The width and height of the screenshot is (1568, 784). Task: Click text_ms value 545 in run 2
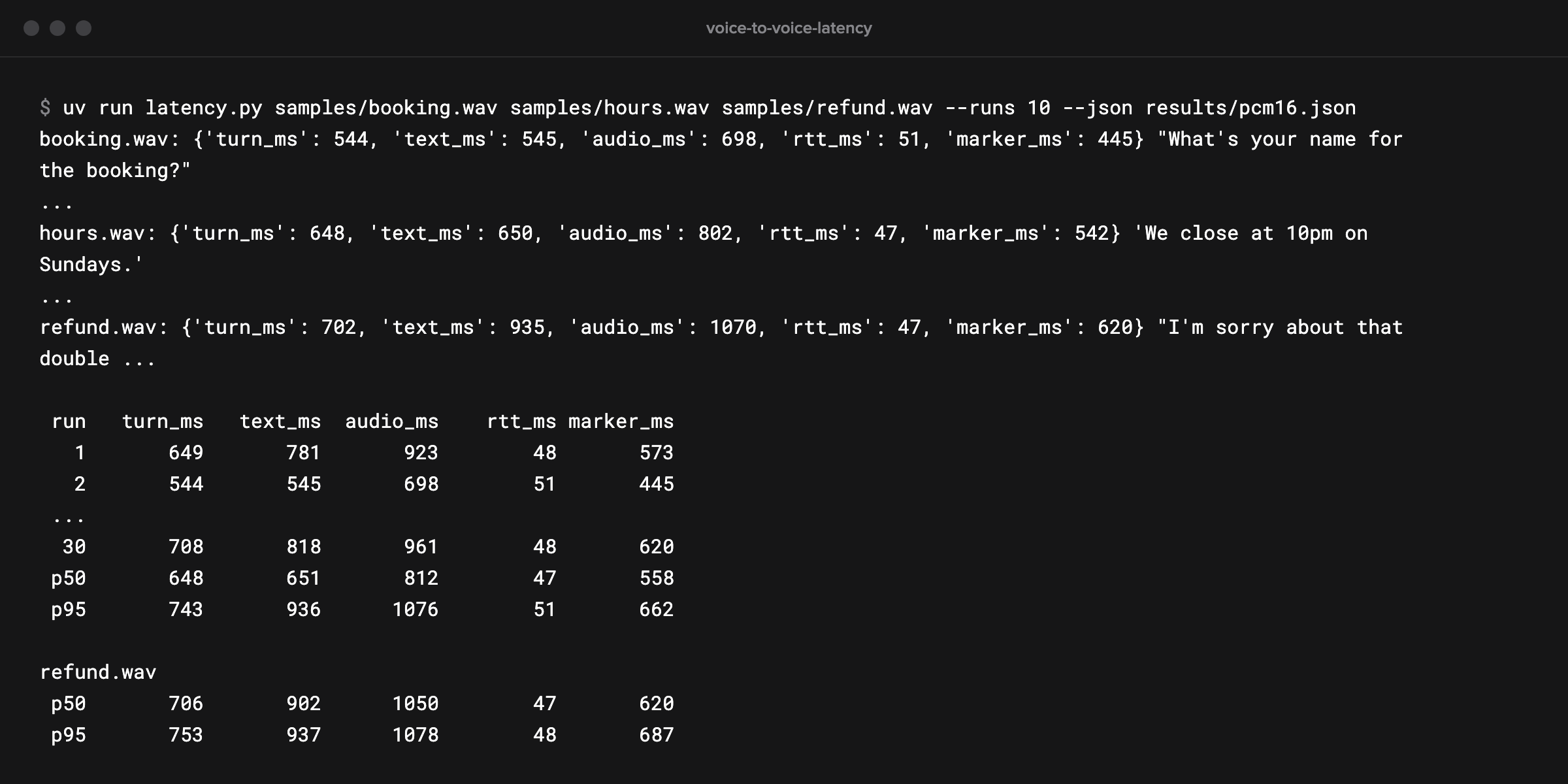[x=304, y=484]
